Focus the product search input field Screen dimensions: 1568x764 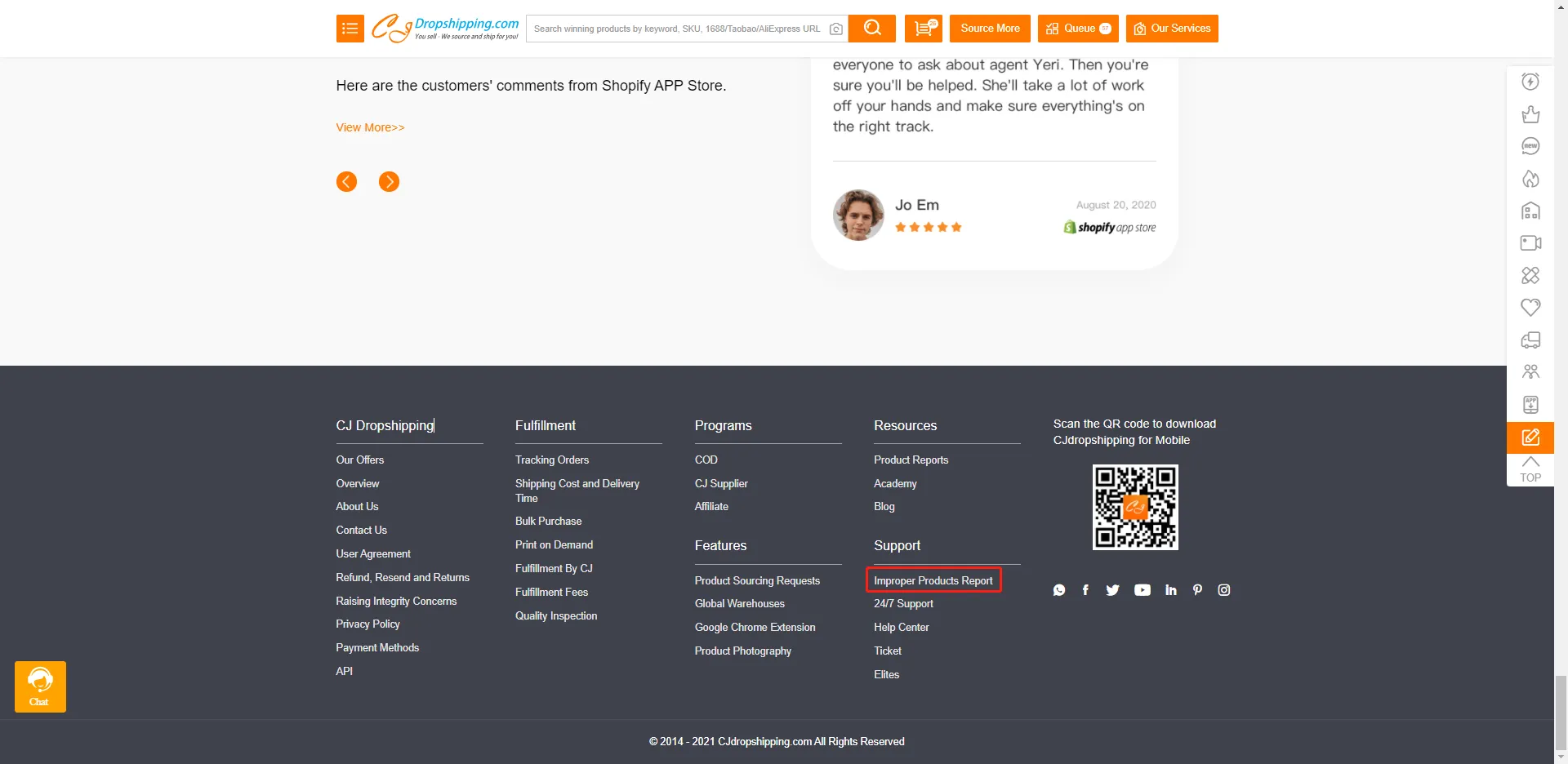(x=676, y=29)
